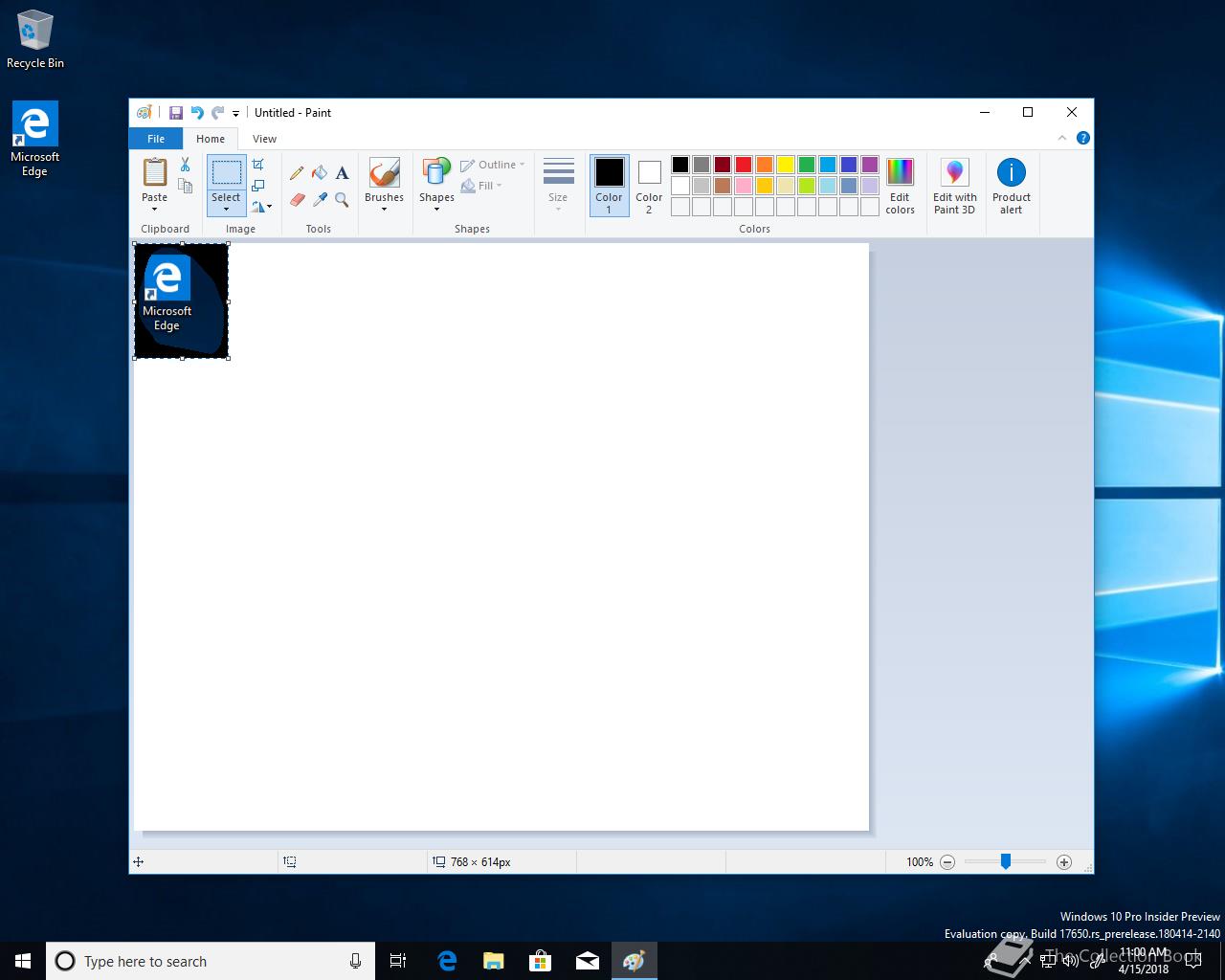Expand the Select dropdown arrow
This screenshot has height=980, width=1225.
(226, 210)
